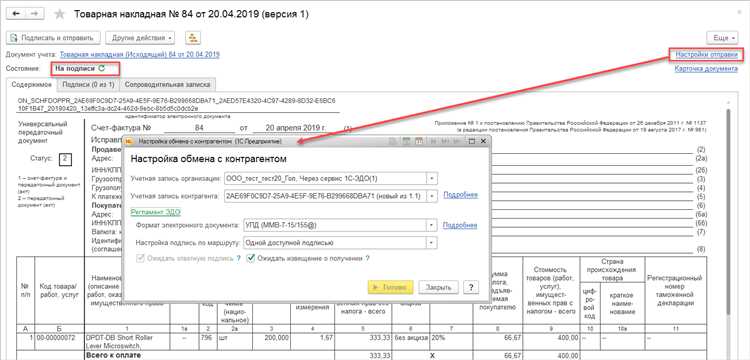The image size is (750, 360).
Task: Click the yellow "Готово" button
Action: tap(390, 287)
